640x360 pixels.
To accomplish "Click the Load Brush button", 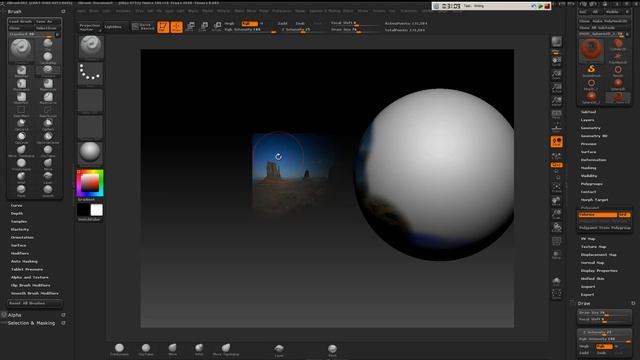I will (x=20, y=21).
